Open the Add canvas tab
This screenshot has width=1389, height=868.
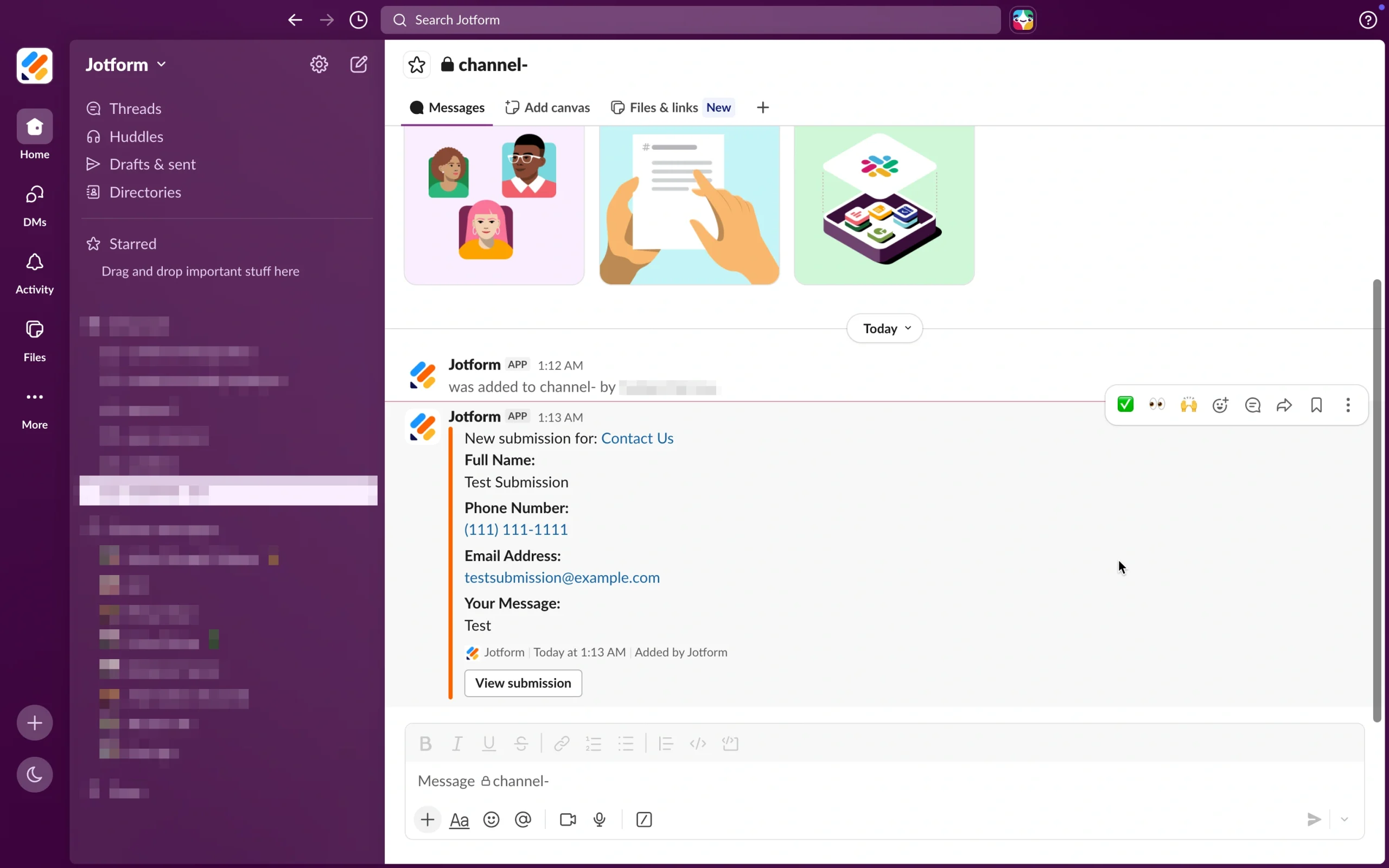[x=547, y=107]
